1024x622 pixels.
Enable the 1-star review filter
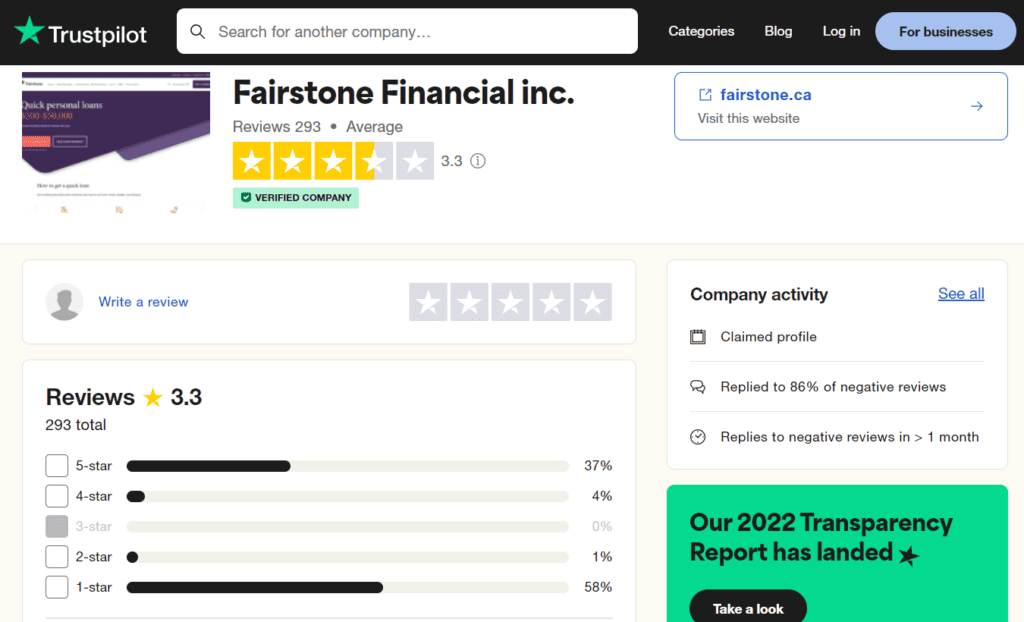[56, 587]
